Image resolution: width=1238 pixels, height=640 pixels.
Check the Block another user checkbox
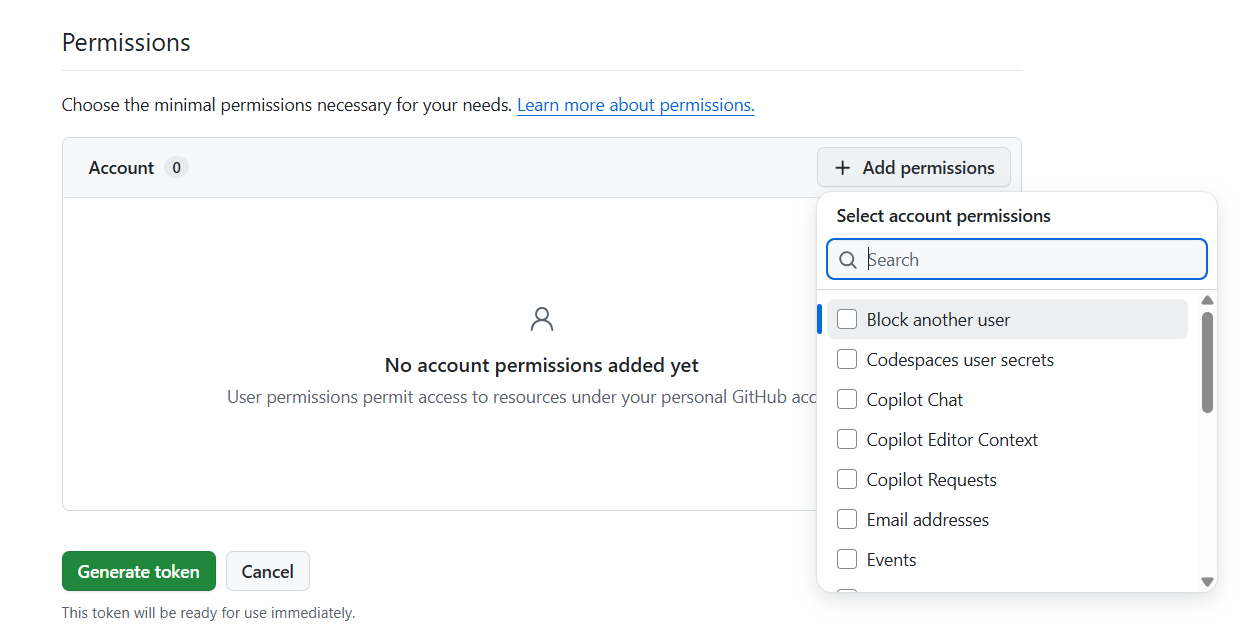(x=847, y=320)
